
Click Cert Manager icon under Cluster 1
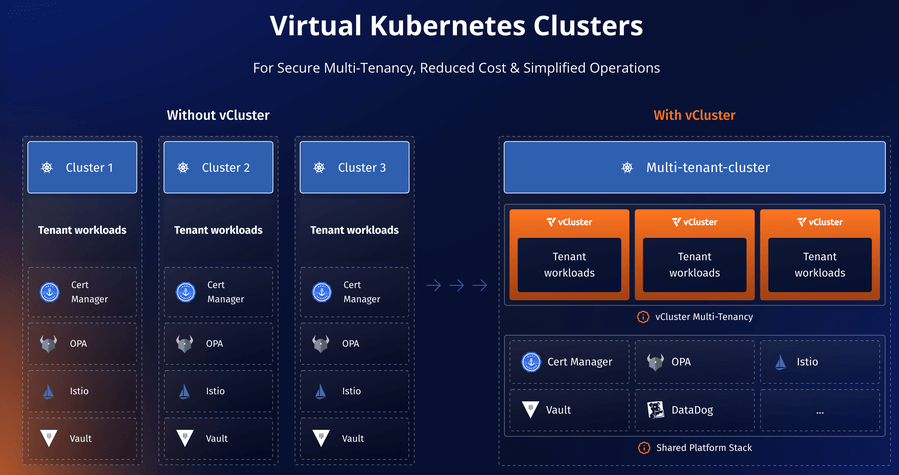49,292
